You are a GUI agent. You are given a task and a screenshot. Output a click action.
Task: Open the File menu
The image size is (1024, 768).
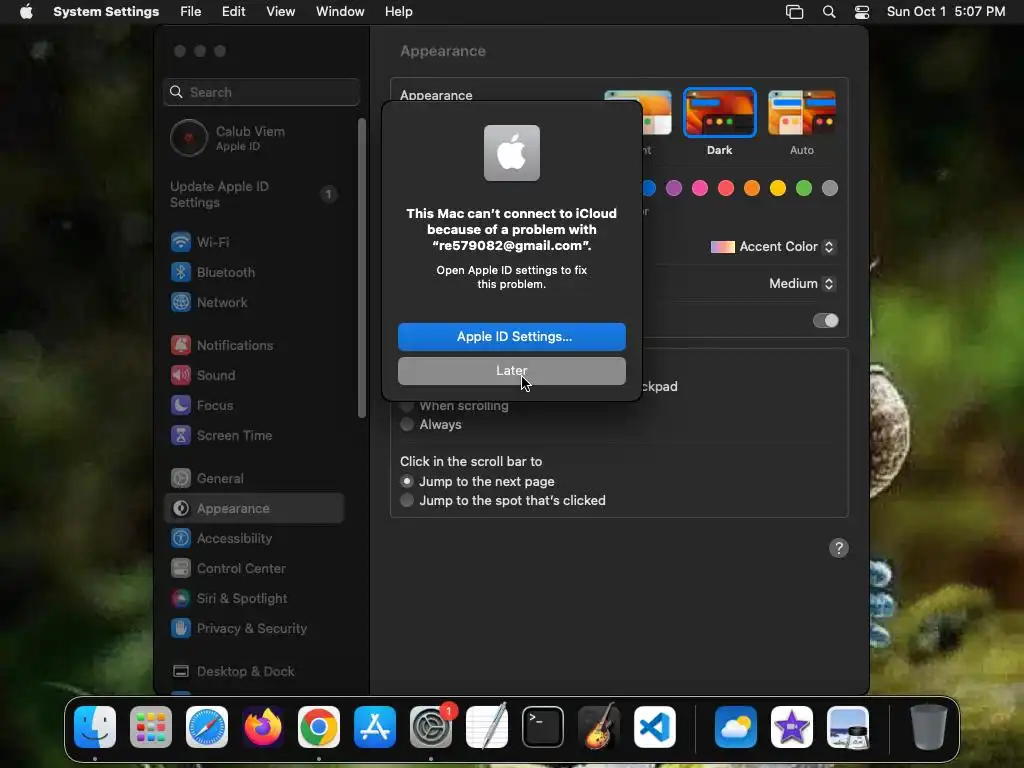click(191, 12)
